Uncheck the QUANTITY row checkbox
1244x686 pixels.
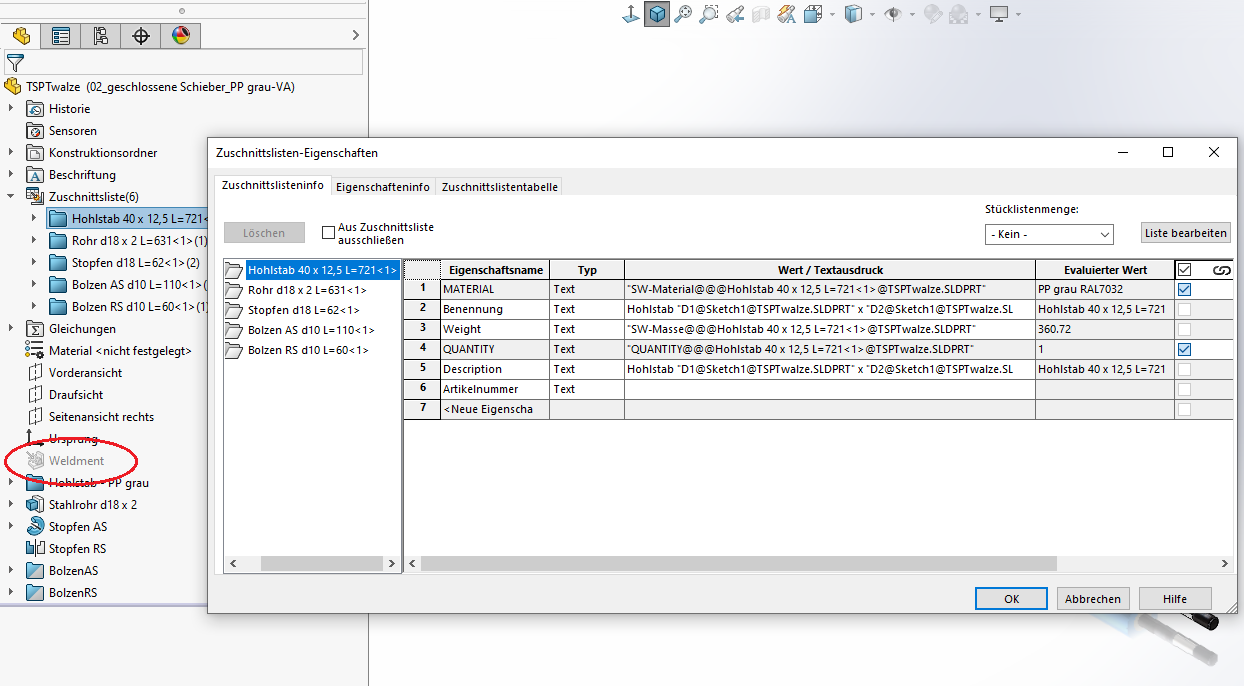1184,349
